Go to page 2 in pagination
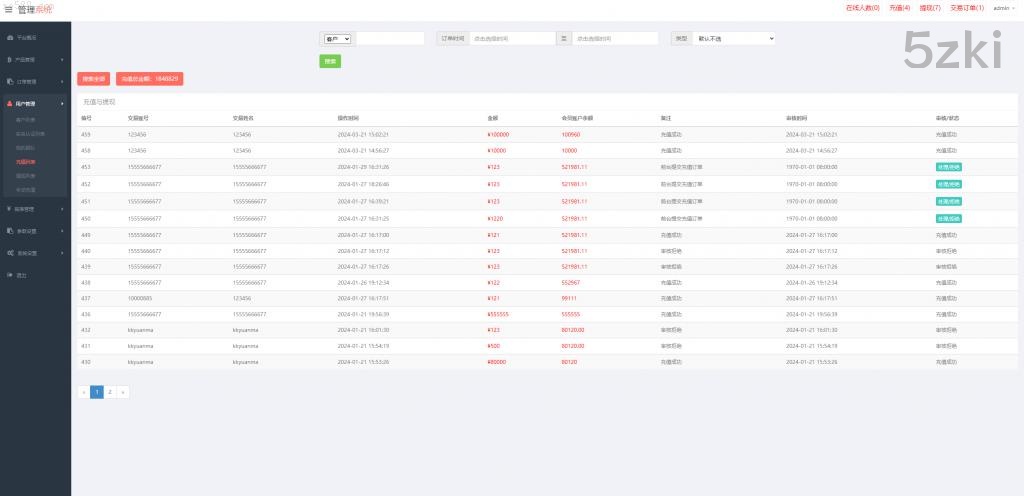 pyautogui.click(x=110, y=392)
